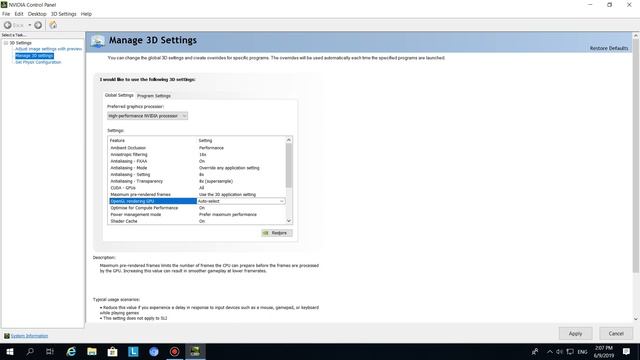Image resolution: width=640 pixels, height=360 pixels.
Task: Click the settings list scrollbar thumb
Action: coord(289,165)
